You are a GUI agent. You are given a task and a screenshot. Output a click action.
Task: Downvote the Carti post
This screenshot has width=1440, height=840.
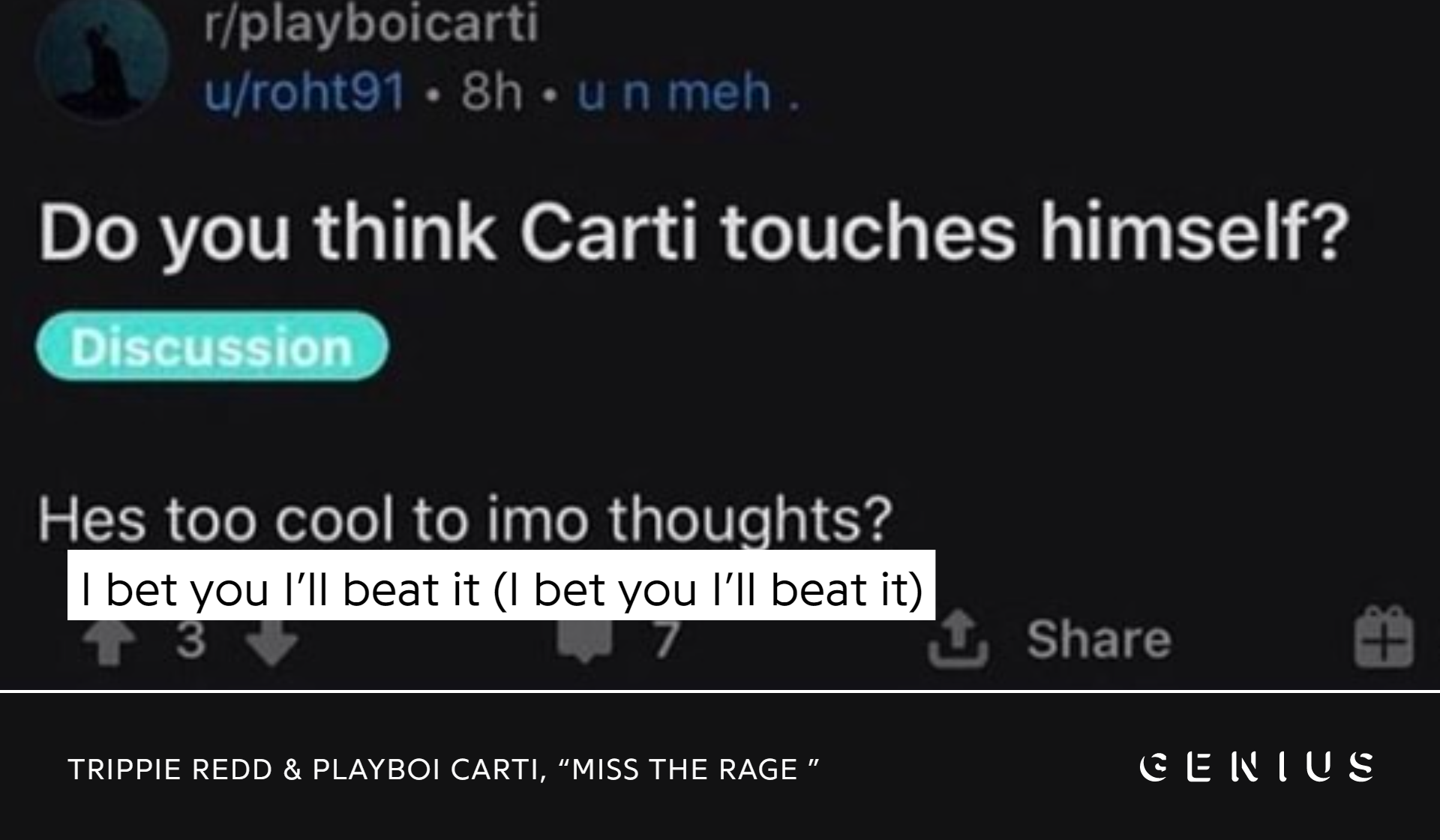(271, 642)
